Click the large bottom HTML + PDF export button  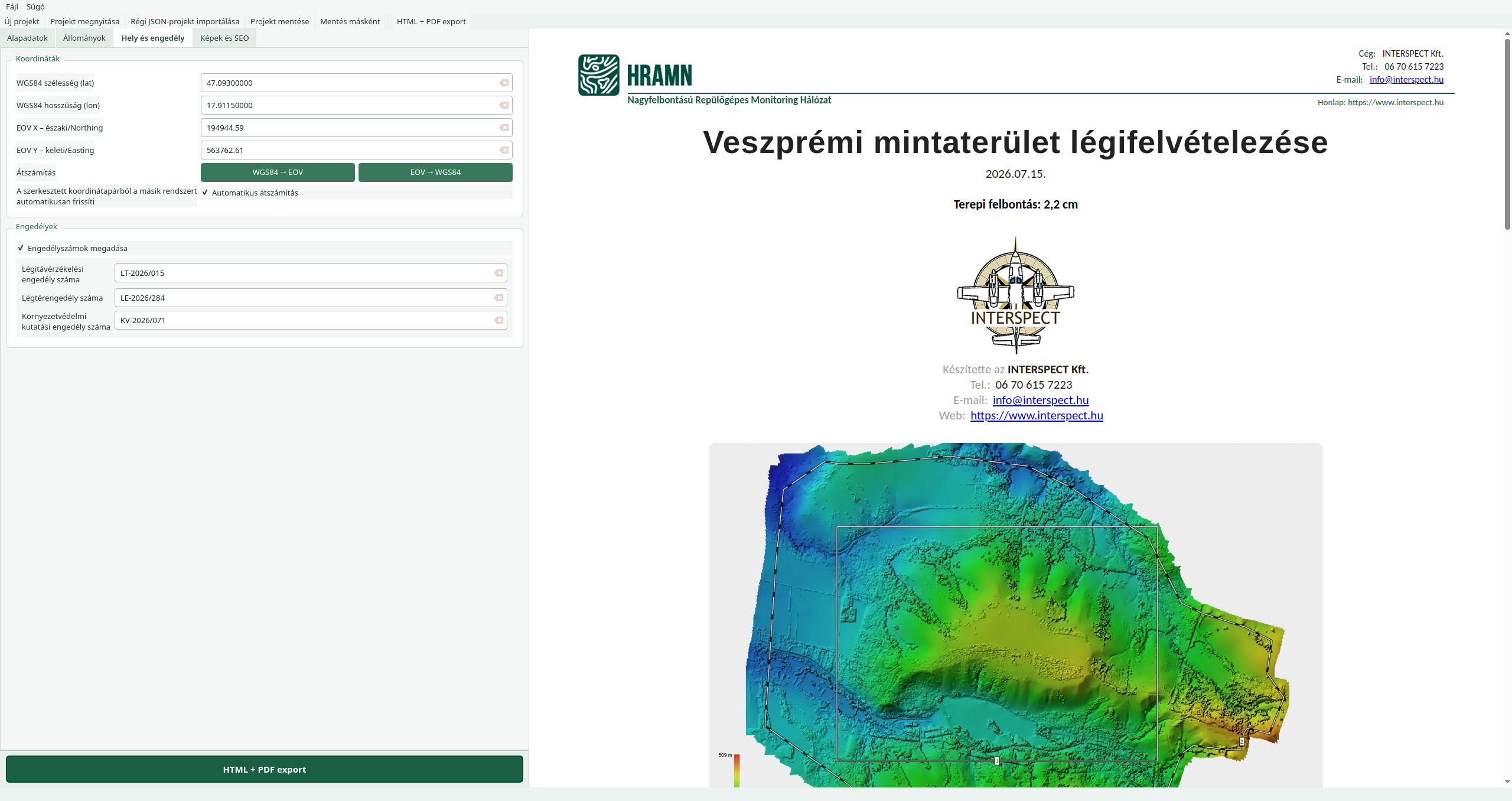point(265,769)
